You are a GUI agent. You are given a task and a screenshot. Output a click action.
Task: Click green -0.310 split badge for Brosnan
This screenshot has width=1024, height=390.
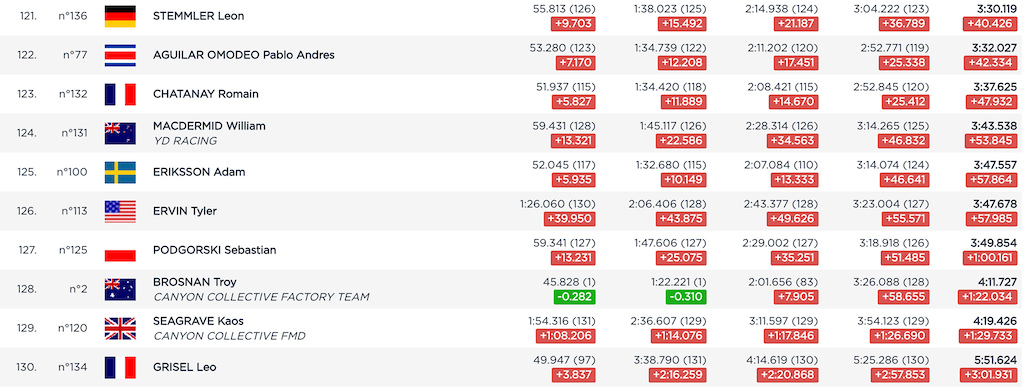tap(686, 297)
